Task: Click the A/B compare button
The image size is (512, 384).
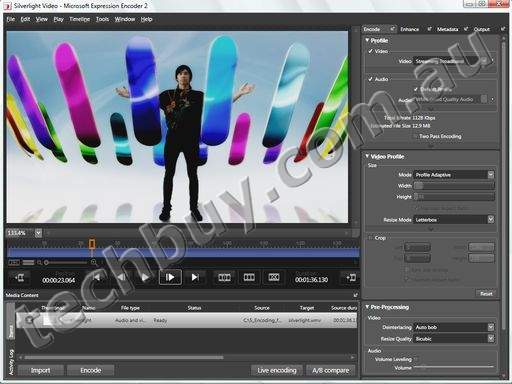Action: 330,370
